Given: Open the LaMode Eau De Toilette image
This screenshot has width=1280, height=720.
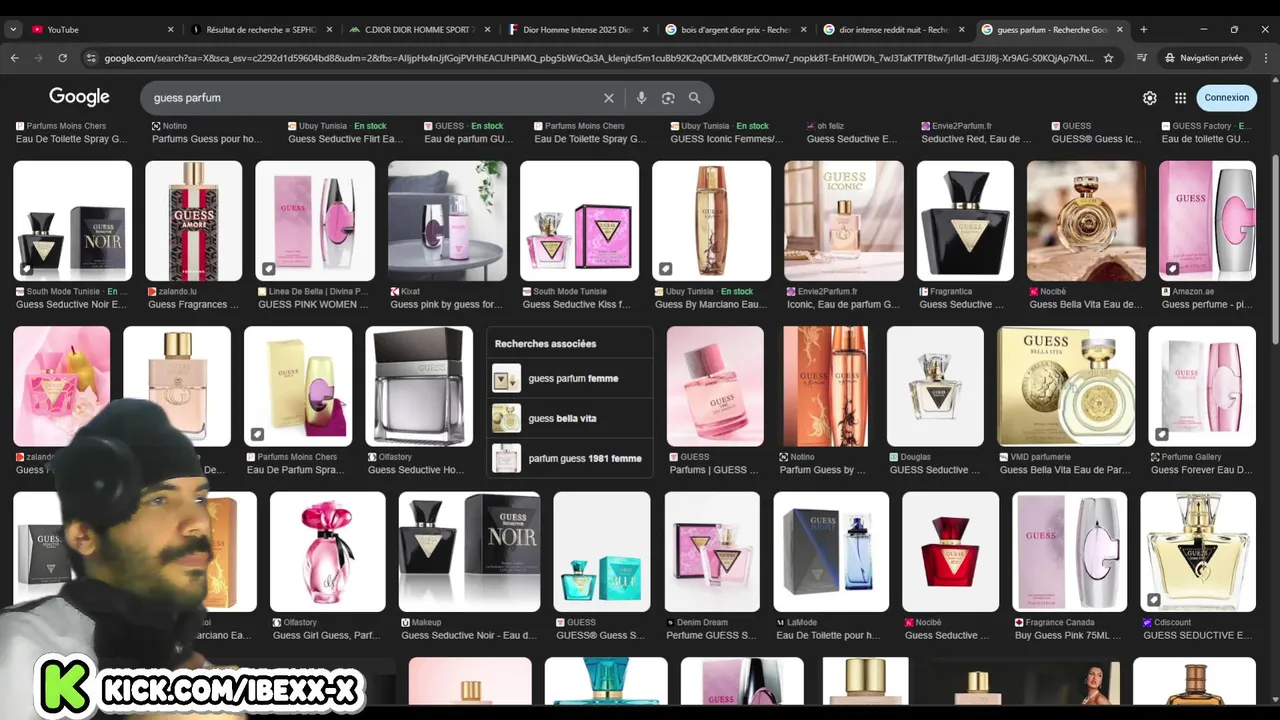Looking at the screenshot, I should coord(831,551).
